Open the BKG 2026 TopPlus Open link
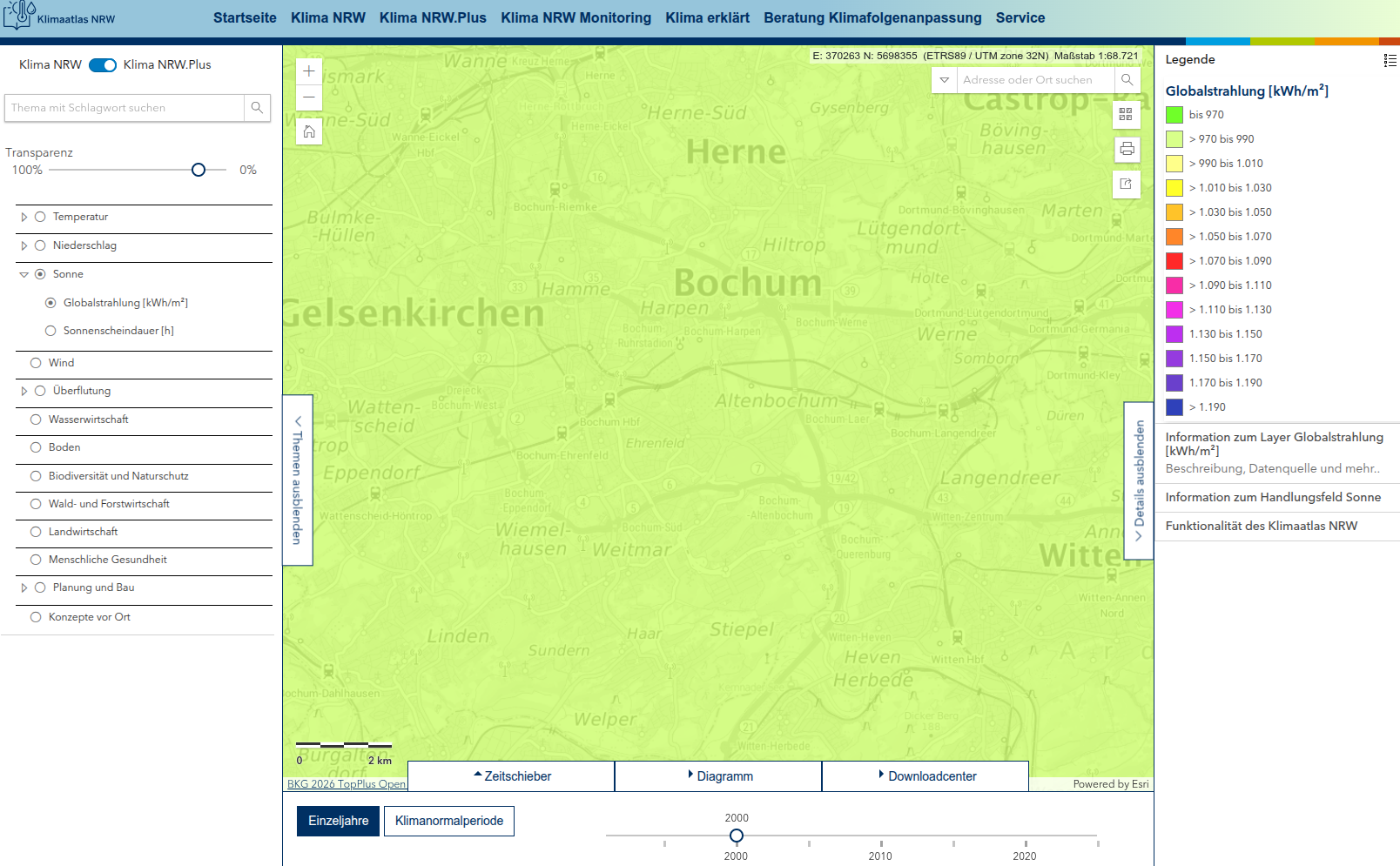The image size is (1400, 866). point(347,784)
